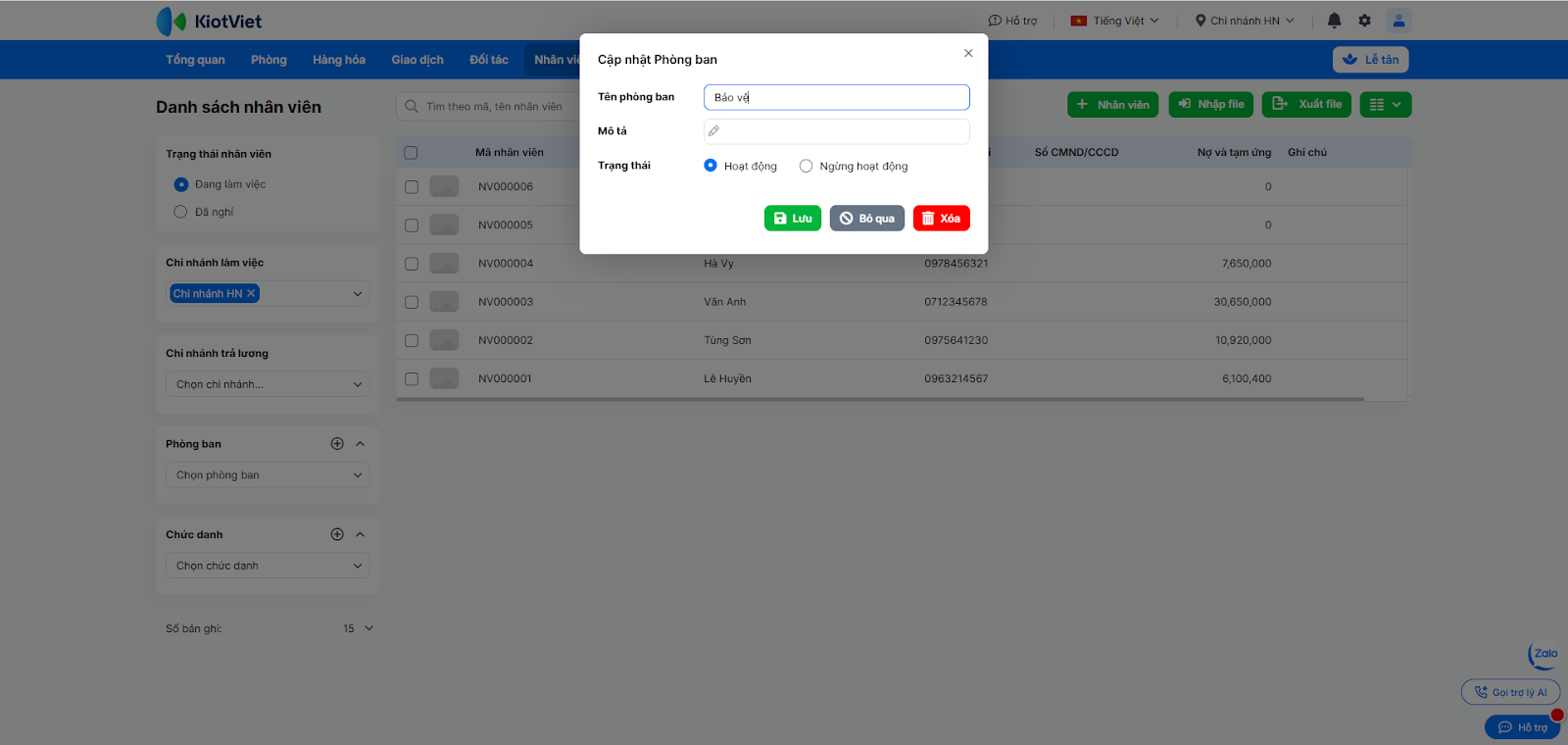
Task: Edit the Tên phòng ban text field
Action: [x=837, y=97]
